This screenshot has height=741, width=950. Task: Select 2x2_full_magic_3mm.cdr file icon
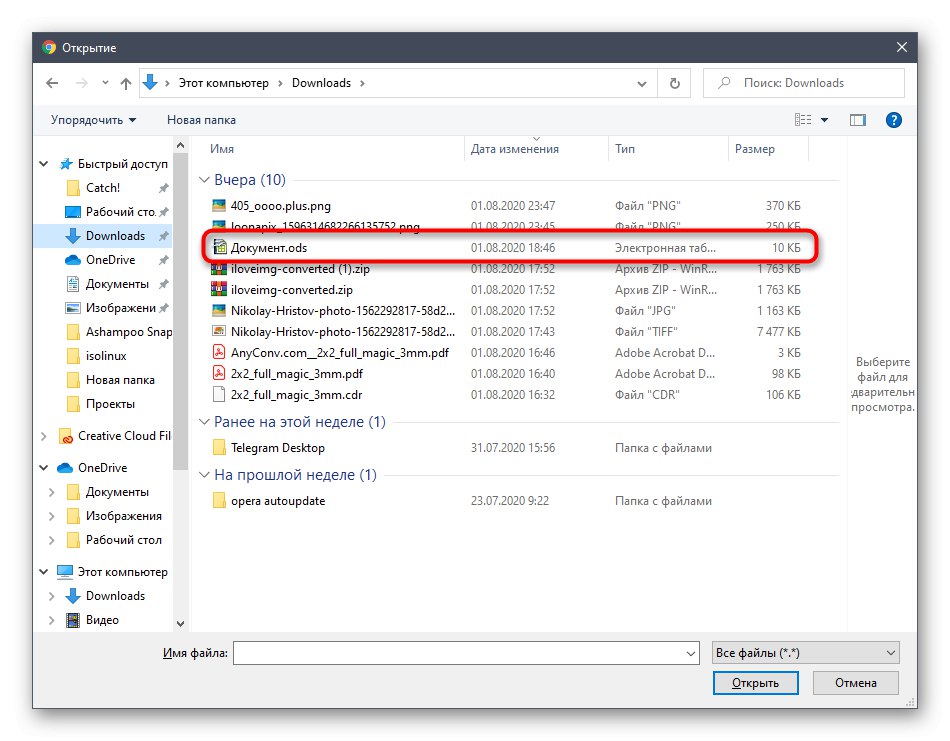click(x=219, y=394)
